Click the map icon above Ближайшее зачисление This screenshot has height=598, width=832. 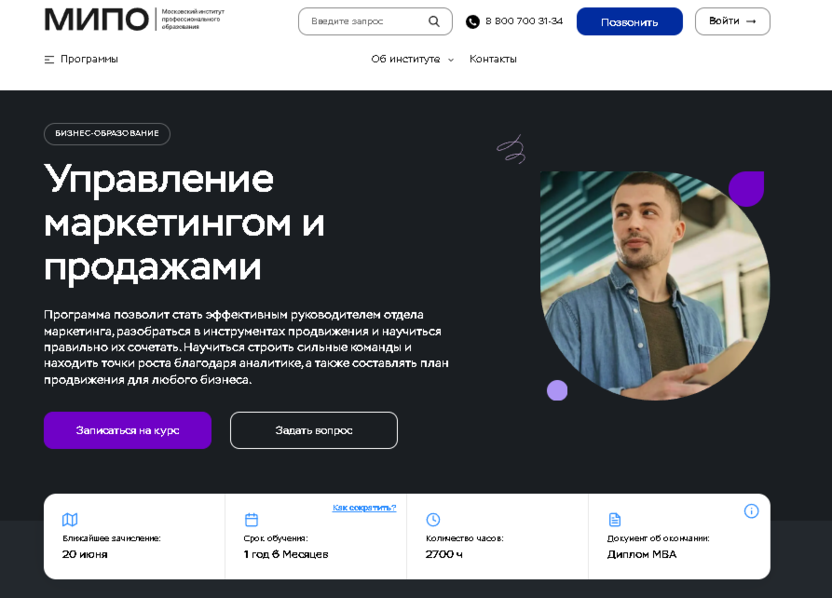tap(70, 519)
